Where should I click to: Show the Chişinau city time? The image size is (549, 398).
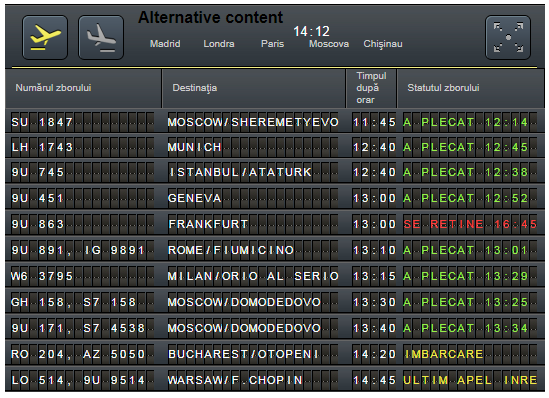pyautogui.click(x=383, y=44)
